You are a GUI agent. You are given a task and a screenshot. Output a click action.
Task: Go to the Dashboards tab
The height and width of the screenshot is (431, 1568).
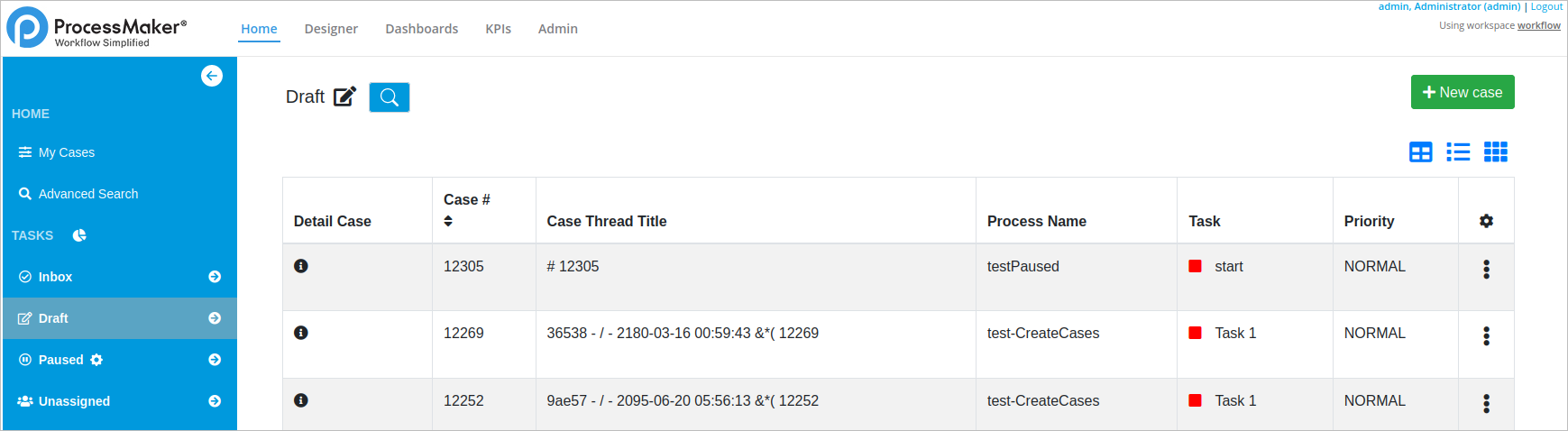pyautogui.click(x=421, y=29)
